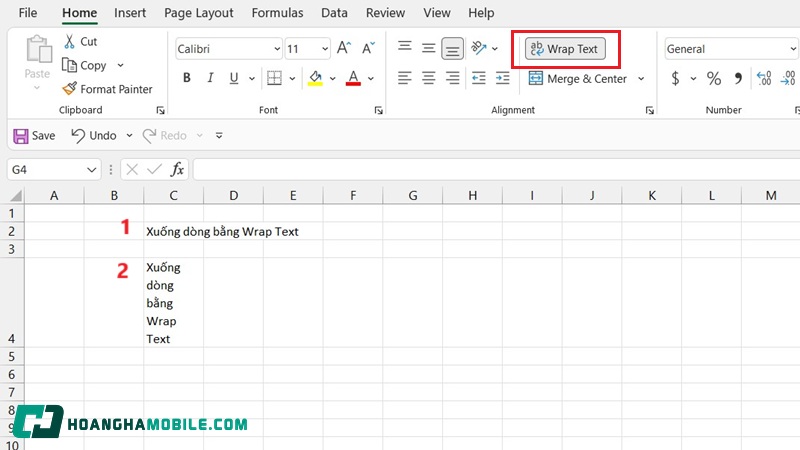Toggle Underline formatting
The image size is (800, 450).
click(x=234, y=78)
